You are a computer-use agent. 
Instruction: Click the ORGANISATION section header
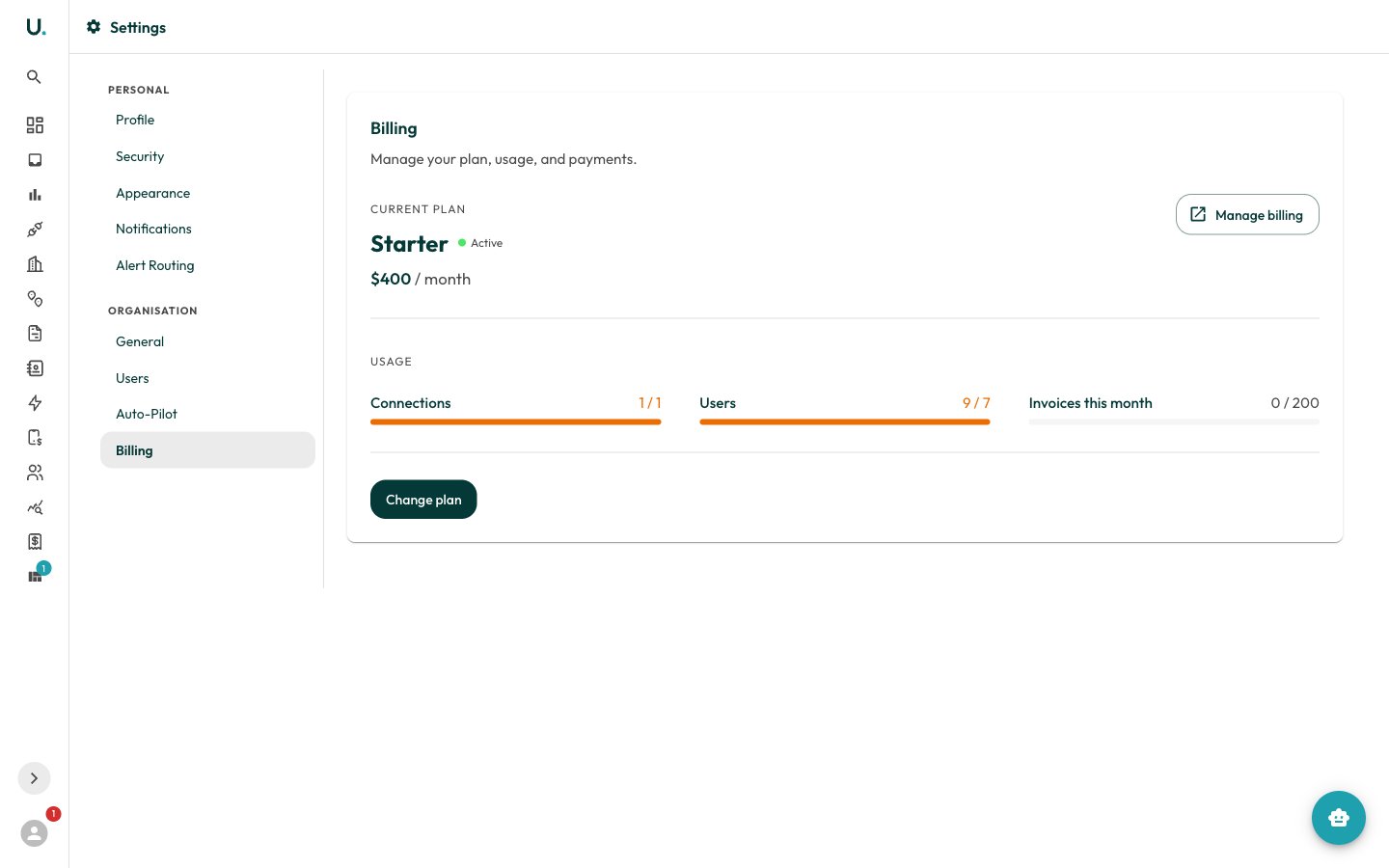(x=152, y=311)
